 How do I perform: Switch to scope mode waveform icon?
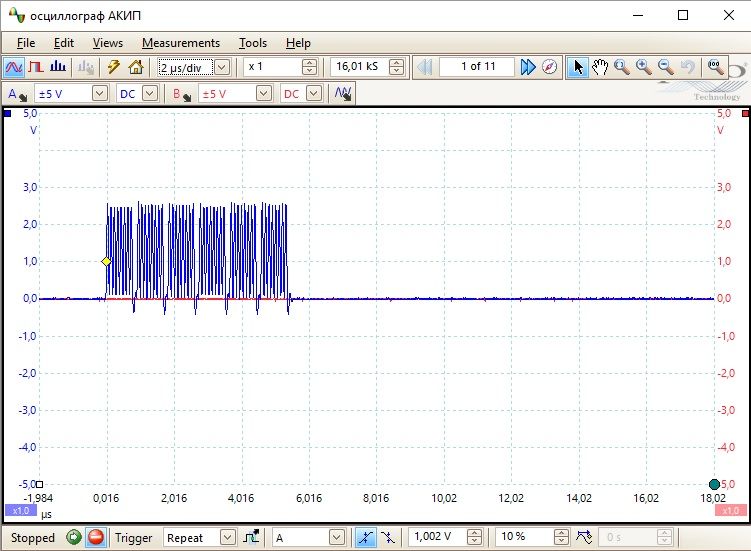point(13,67)
